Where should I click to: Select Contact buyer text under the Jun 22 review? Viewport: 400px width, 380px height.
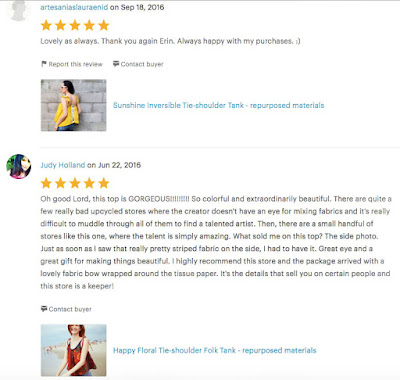tap(70, 309)
